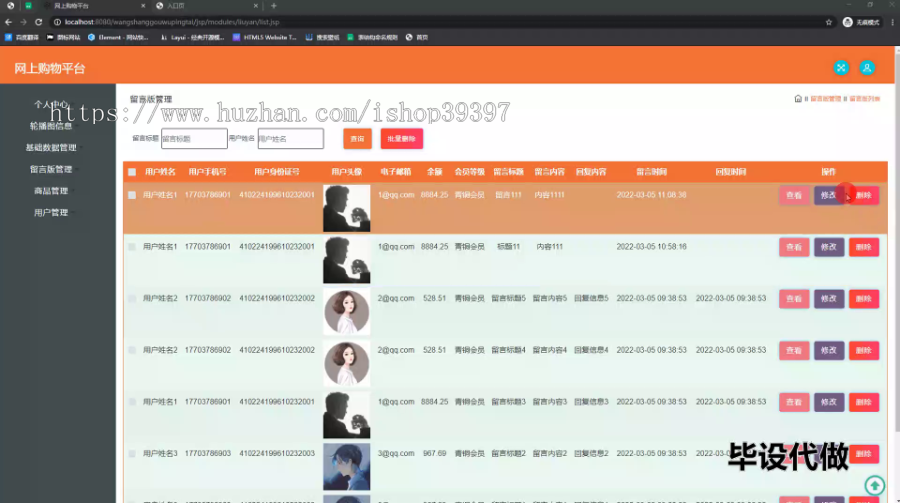
Task: Check the row for 留言标题3
Action: 132,402
